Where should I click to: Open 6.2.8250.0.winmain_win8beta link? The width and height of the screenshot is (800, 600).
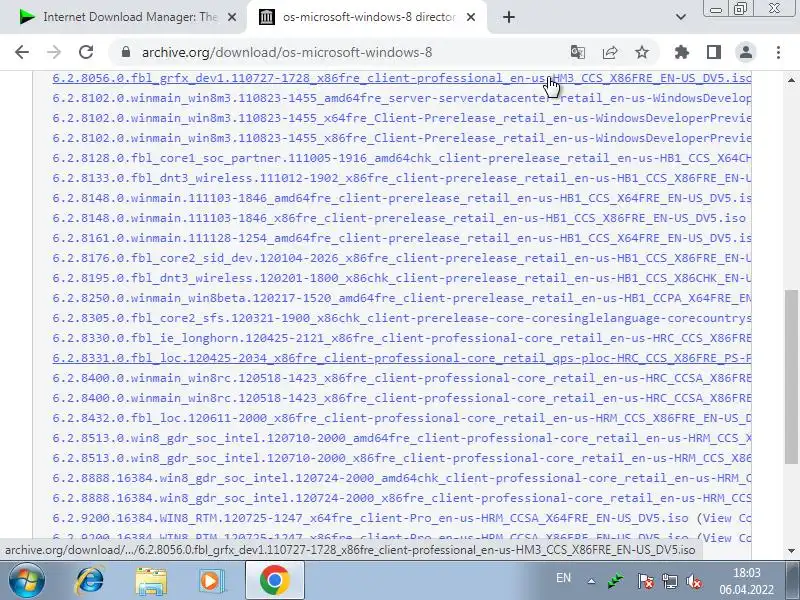(x=402, y=298)
